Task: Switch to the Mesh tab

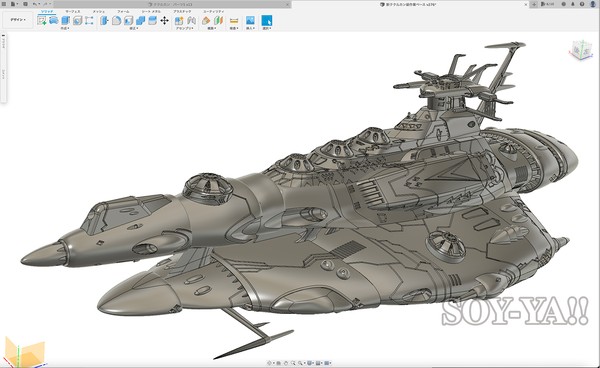Action: 99,11
